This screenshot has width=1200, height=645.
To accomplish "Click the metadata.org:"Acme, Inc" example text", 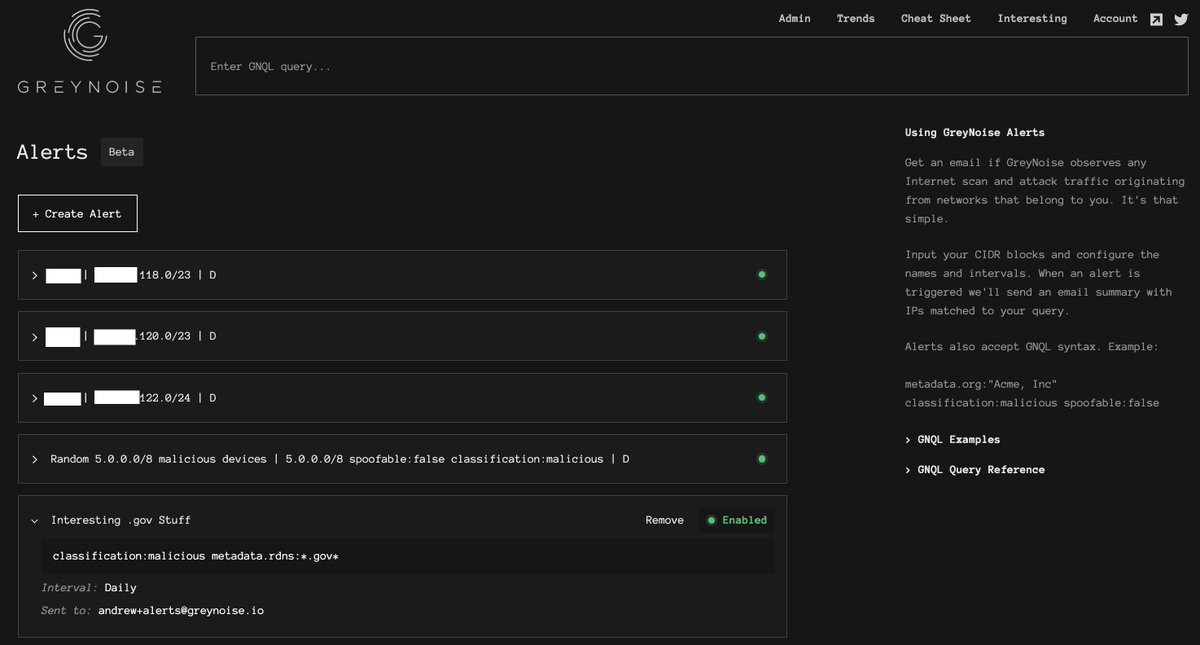I will click(x=981, y=385).
